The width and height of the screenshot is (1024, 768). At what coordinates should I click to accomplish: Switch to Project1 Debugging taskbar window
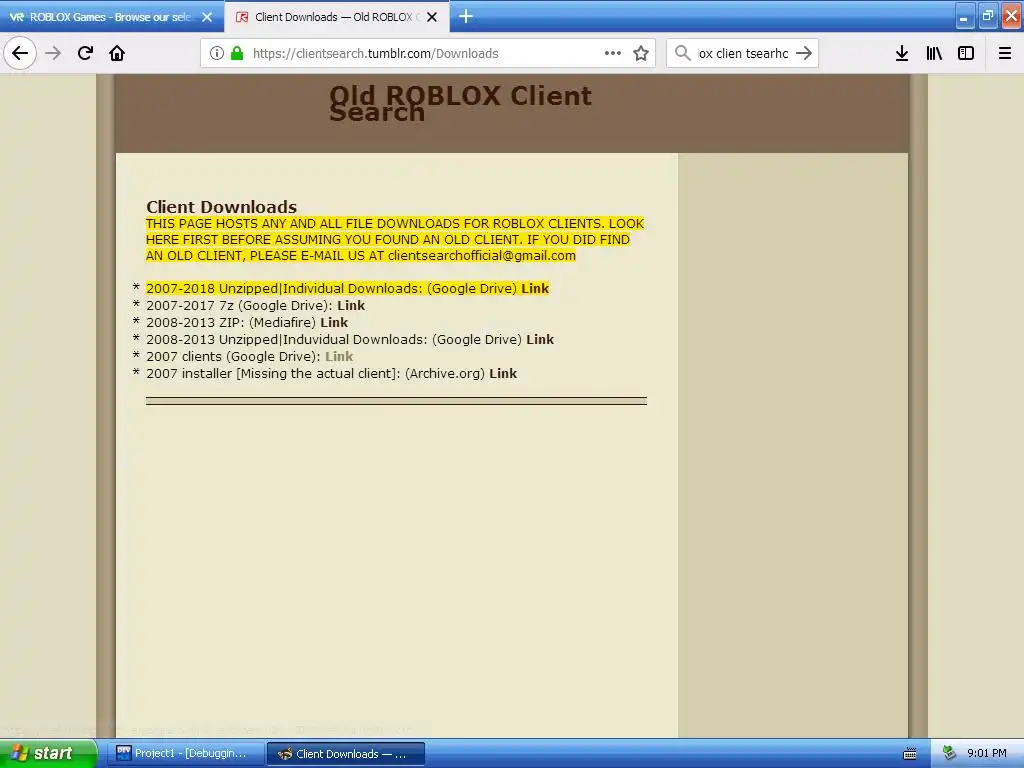click(x=187, y=754)
